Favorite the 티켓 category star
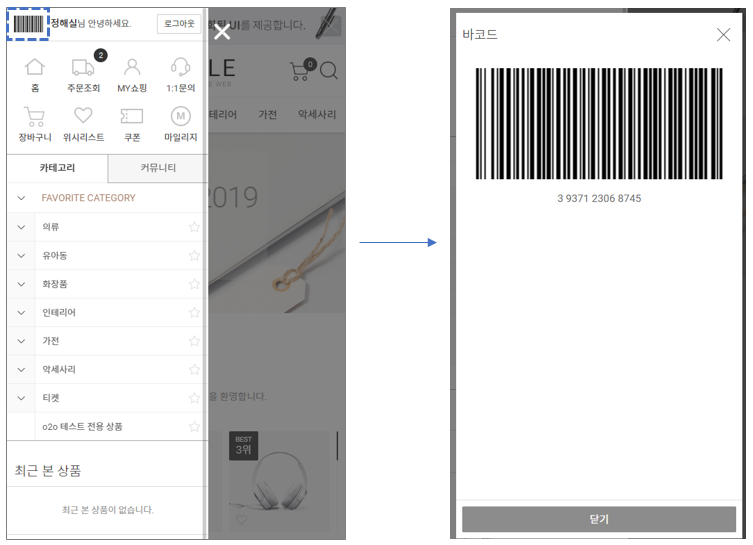The image size is (753, 545). click(194, 398)
